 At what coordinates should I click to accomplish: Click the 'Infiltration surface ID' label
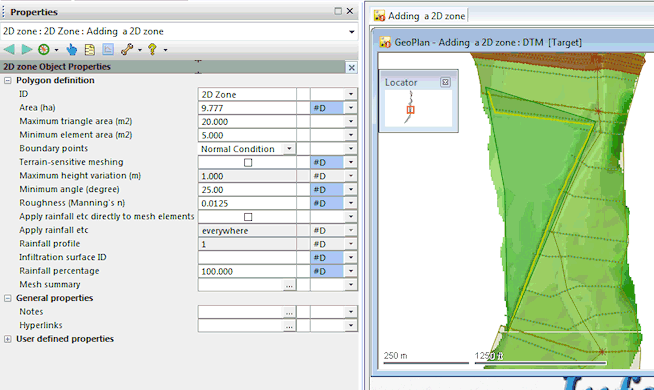pyautogui.click(x=63, y=257)
